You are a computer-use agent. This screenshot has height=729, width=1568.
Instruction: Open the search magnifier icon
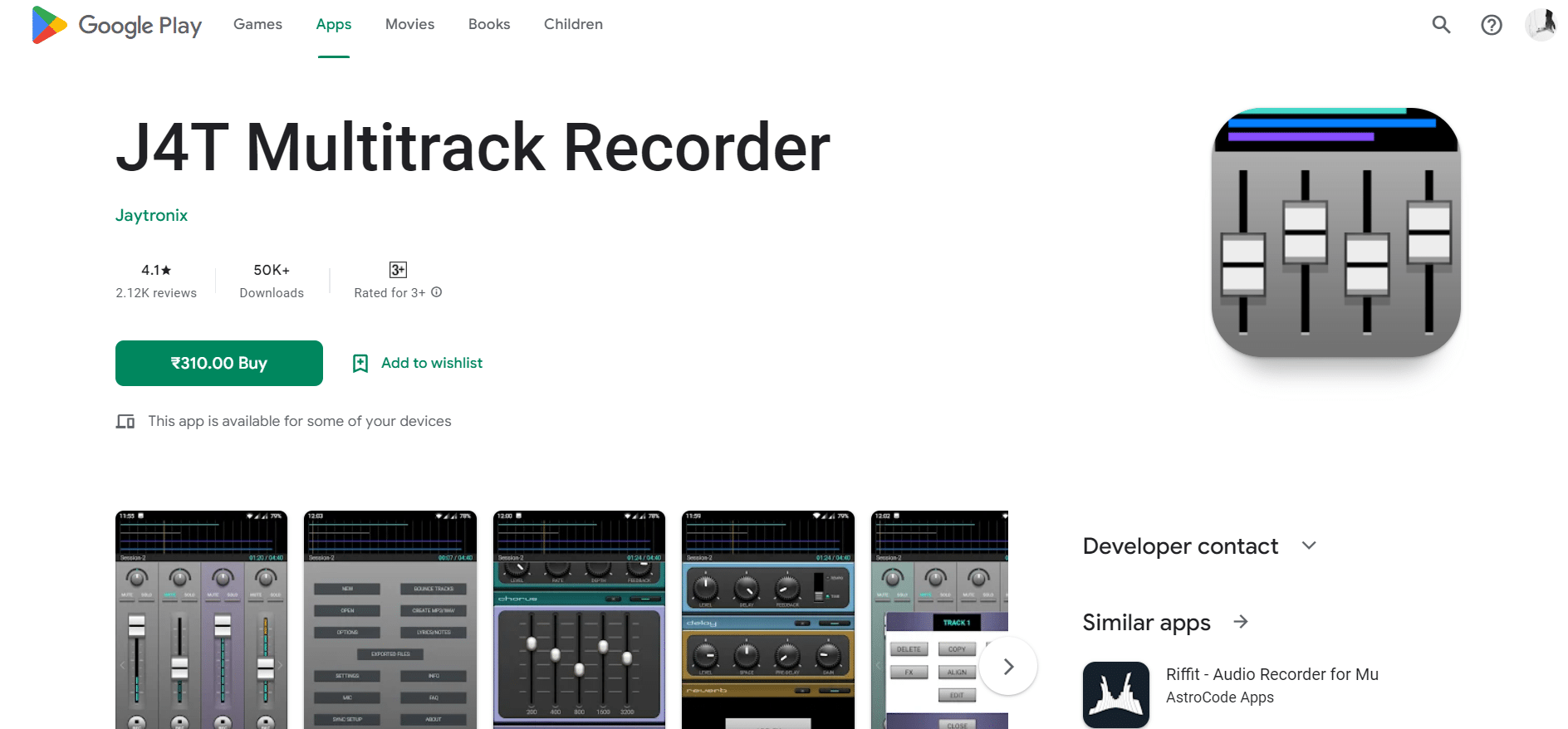coord(1441,25)
